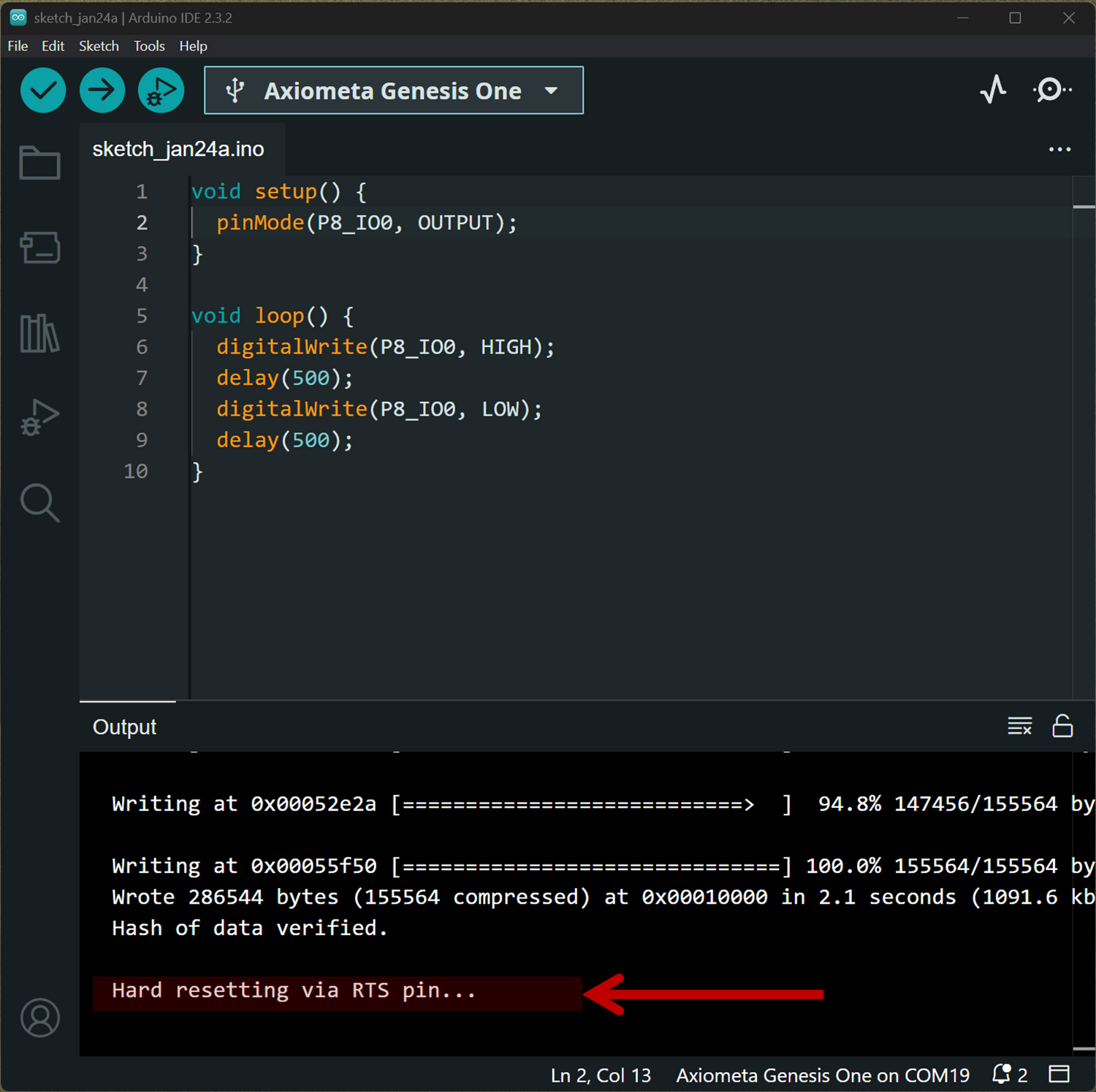This screenshot has width=1096, height=1092.
Task: Upload the sketch with the arrow button
Action: point(102,91)
